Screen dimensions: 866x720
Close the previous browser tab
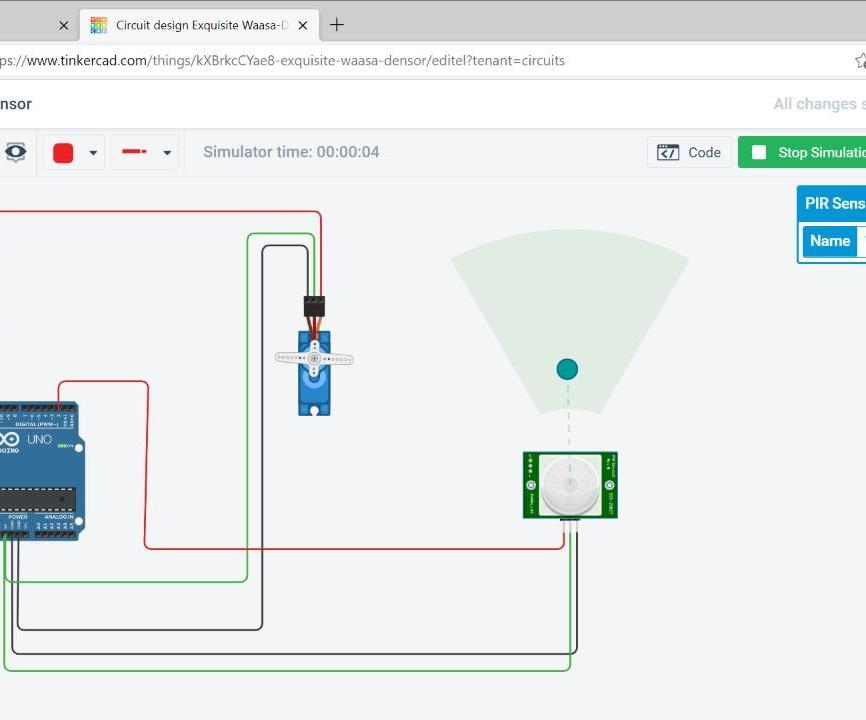click(64, 25)
